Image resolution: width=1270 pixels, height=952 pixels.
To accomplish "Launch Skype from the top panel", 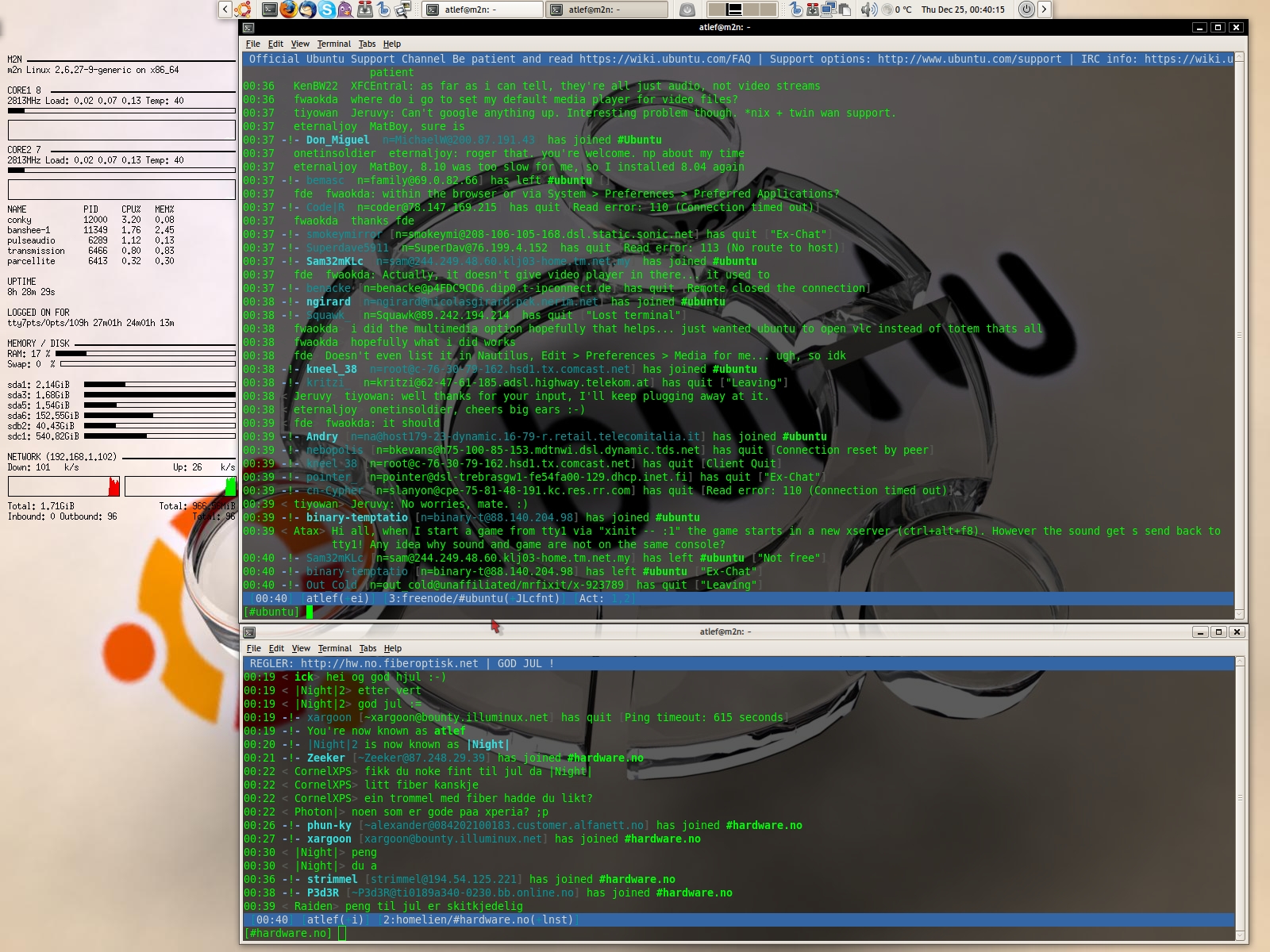I will pyautogui.click(x=327, y=10).
